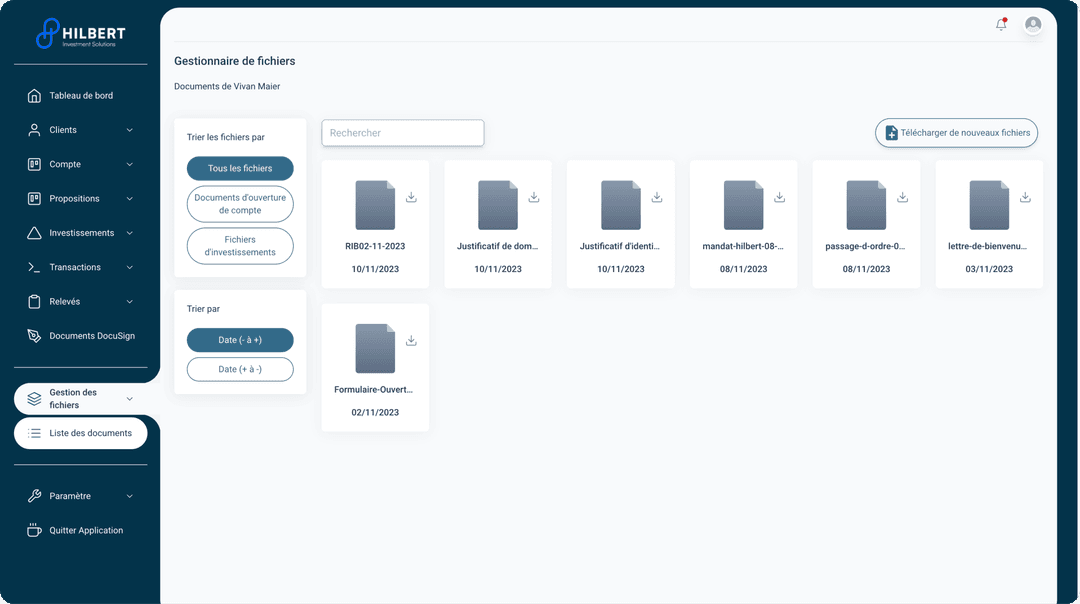Filter by Fichiers d'investissements

coord(240,246)
